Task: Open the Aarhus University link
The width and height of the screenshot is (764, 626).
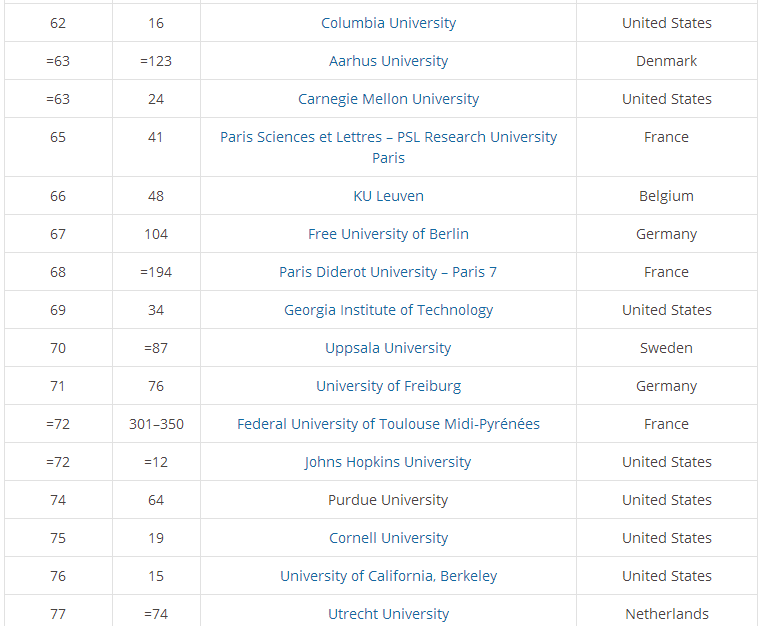Action: pyautogui.click(x=388, y=61)
